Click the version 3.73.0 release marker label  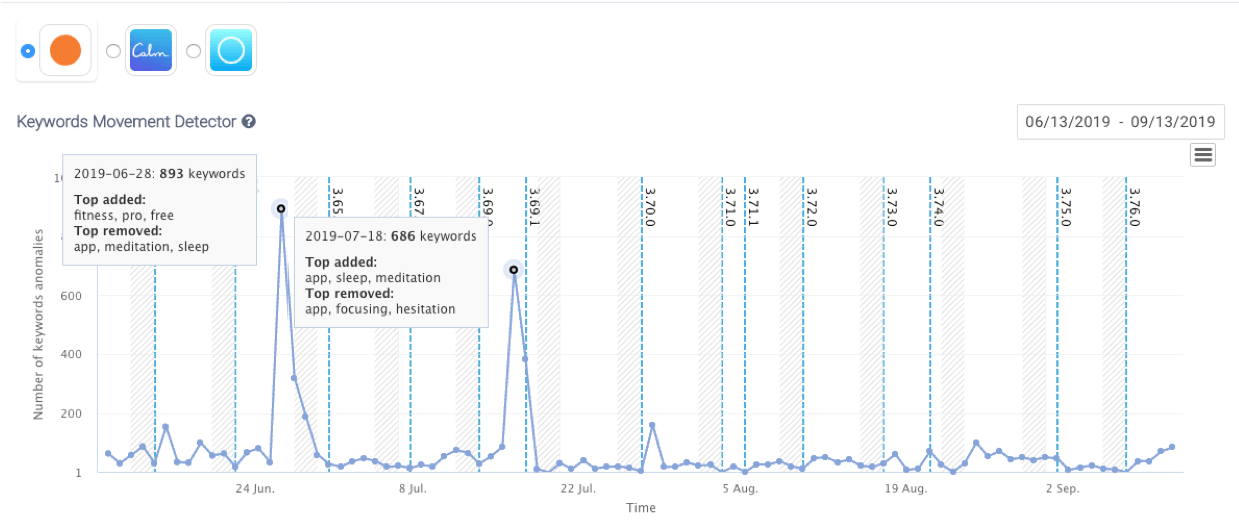pyautogui.click(x=892, y=207)
